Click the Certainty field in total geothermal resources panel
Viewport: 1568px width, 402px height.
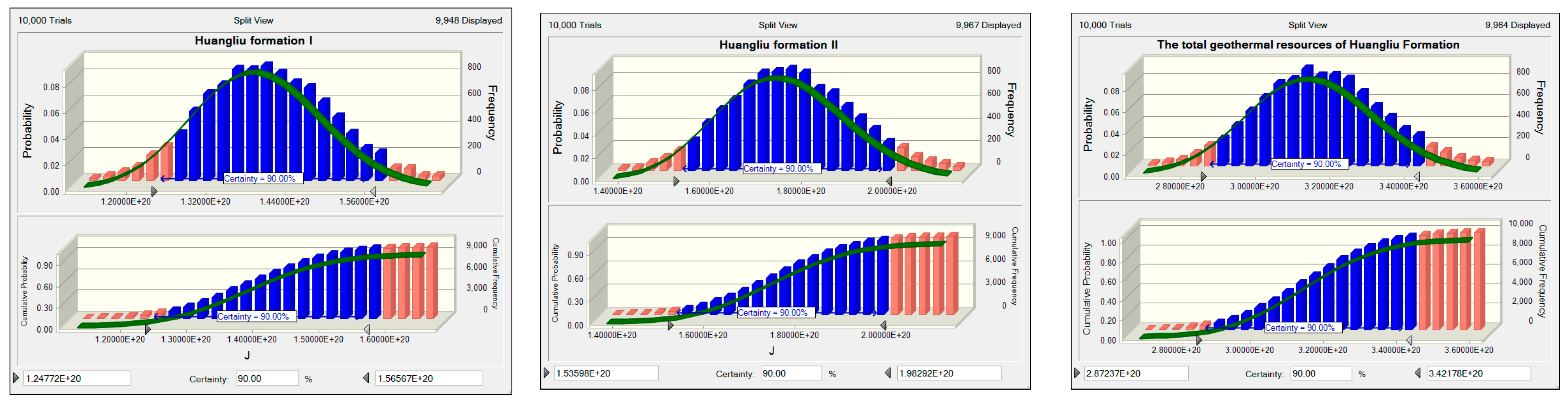pyautogui.click(x=1321, y=373)
